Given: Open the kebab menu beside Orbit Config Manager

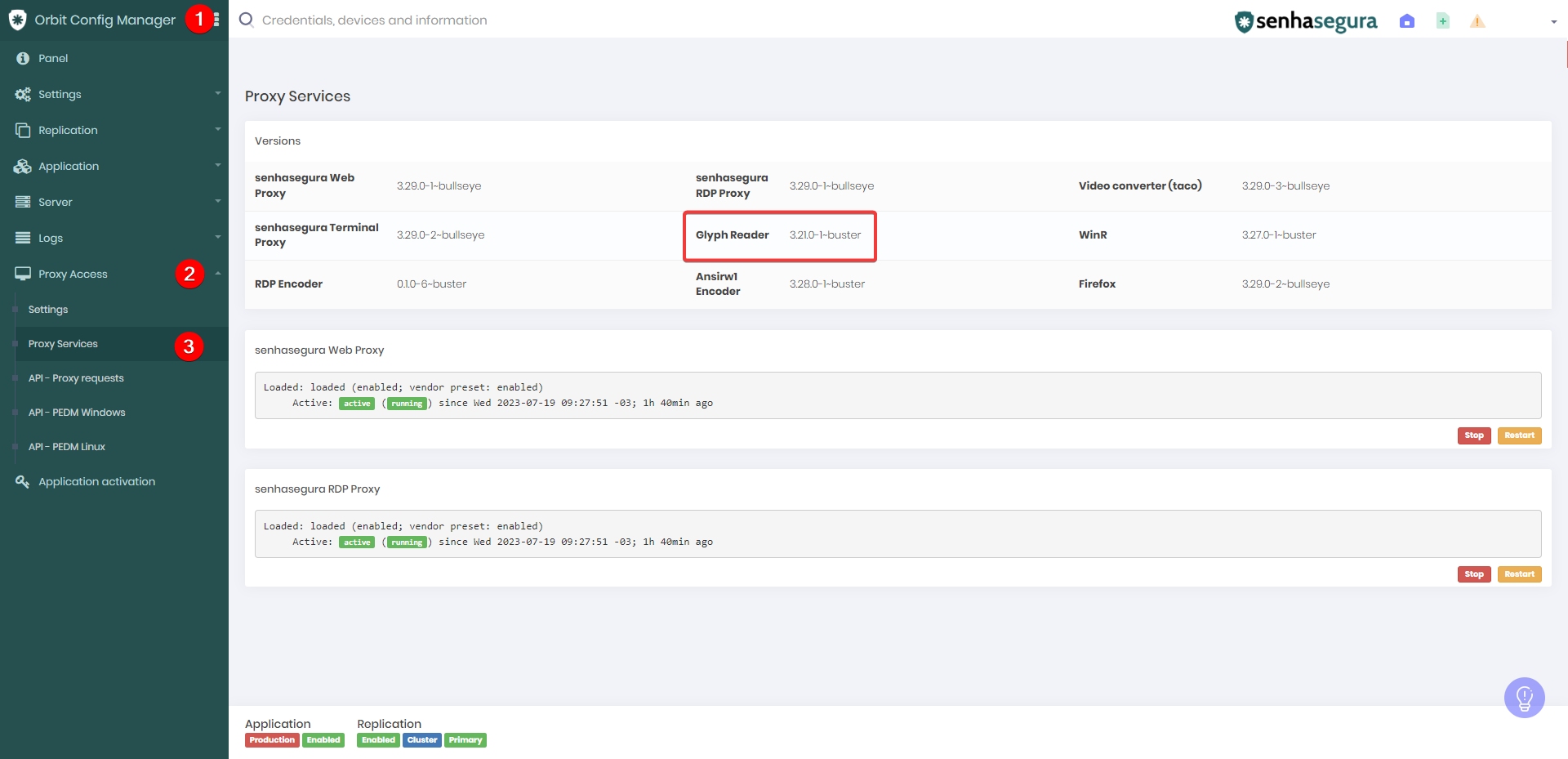Looking at the screenshot, I should click(216, 20).
